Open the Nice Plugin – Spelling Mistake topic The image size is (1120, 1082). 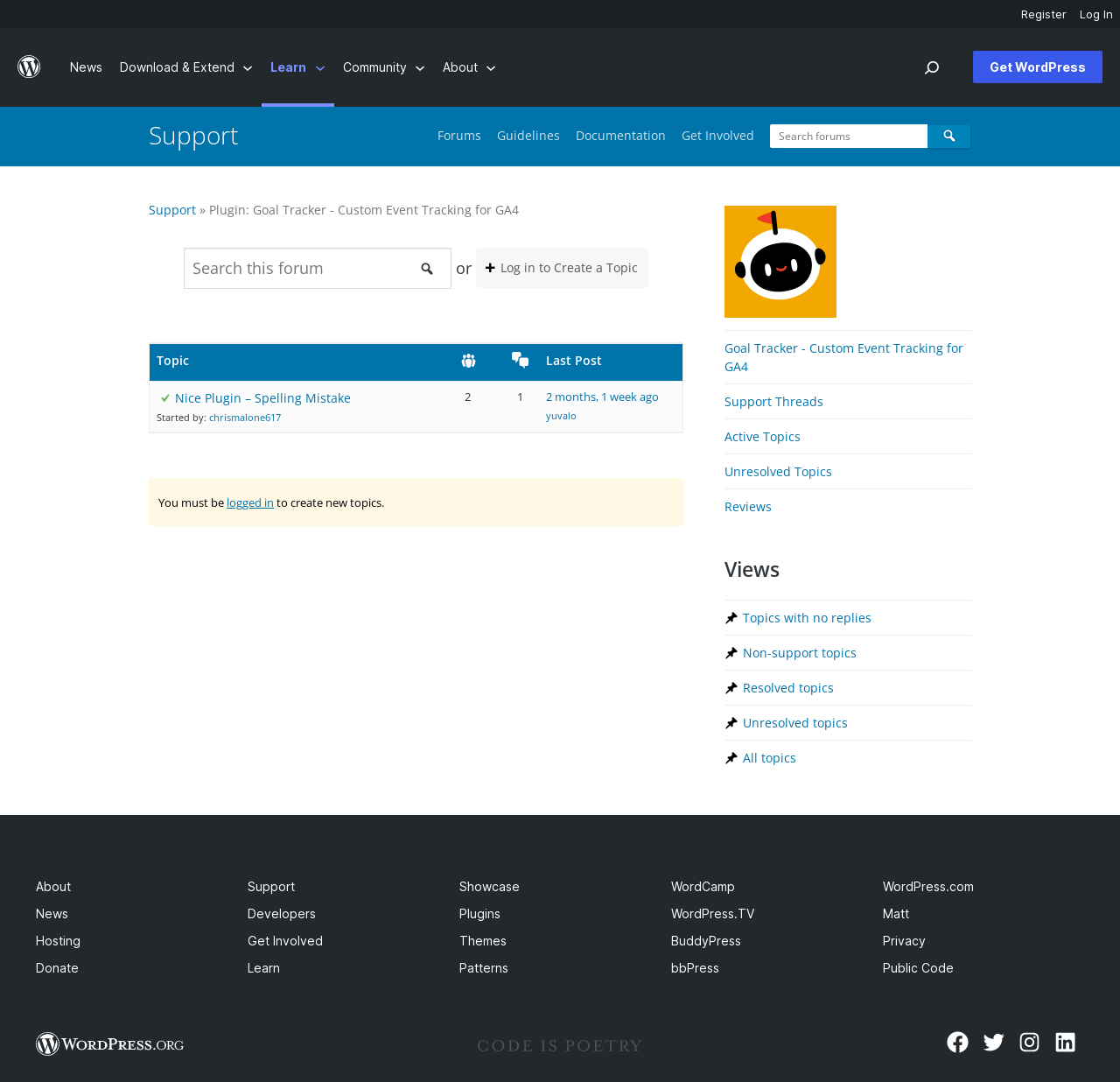[262, 398]
